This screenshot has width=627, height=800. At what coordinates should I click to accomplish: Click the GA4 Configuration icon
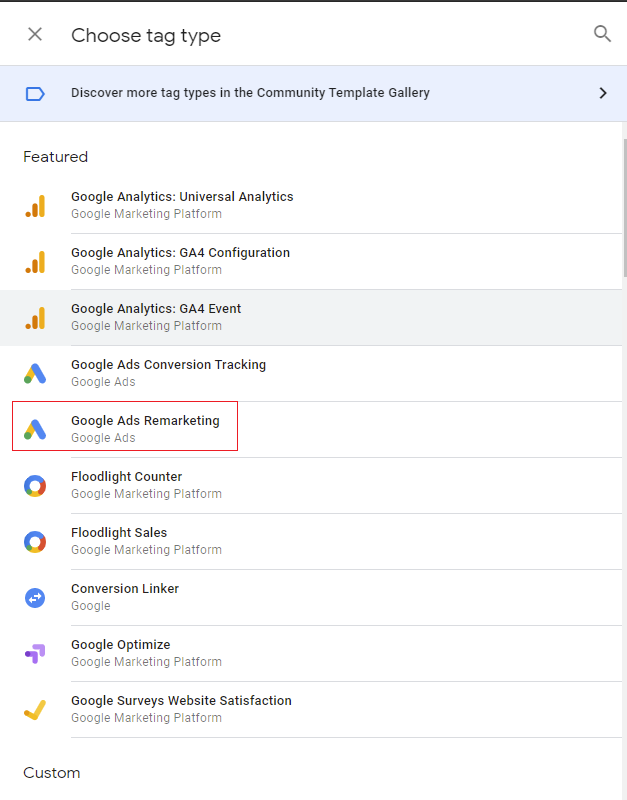pos(35,262)
